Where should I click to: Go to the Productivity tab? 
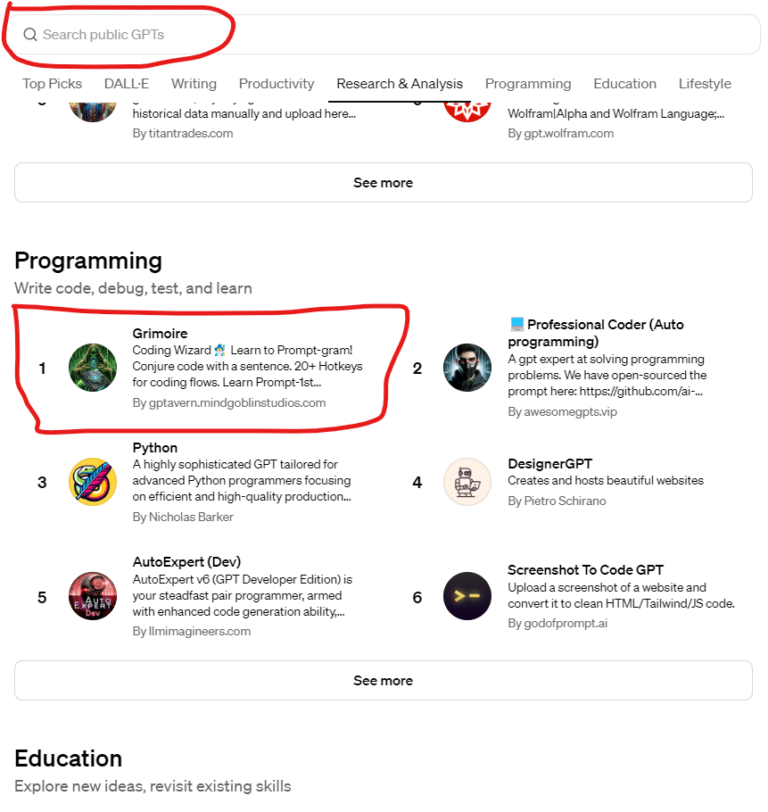pyautogui.click(x=276, y=84)
